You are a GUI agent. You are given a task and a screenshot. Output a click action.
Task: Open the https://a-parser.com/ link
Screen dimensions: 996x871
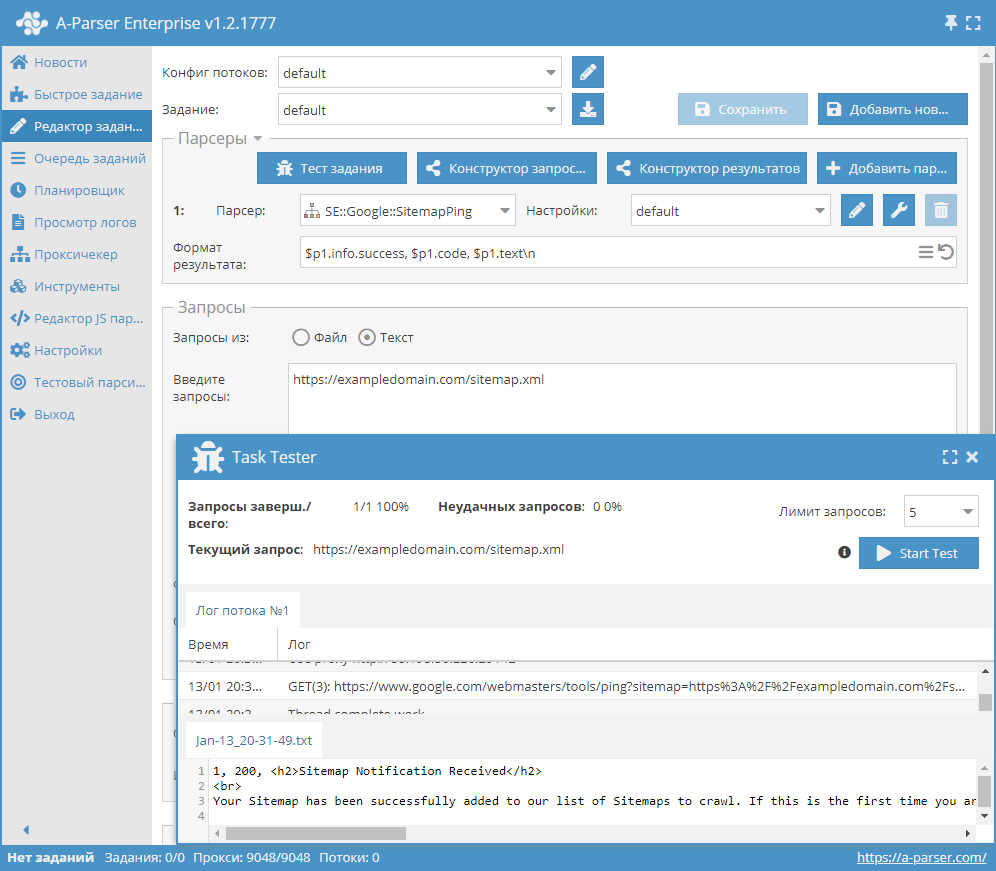point(921,857)
